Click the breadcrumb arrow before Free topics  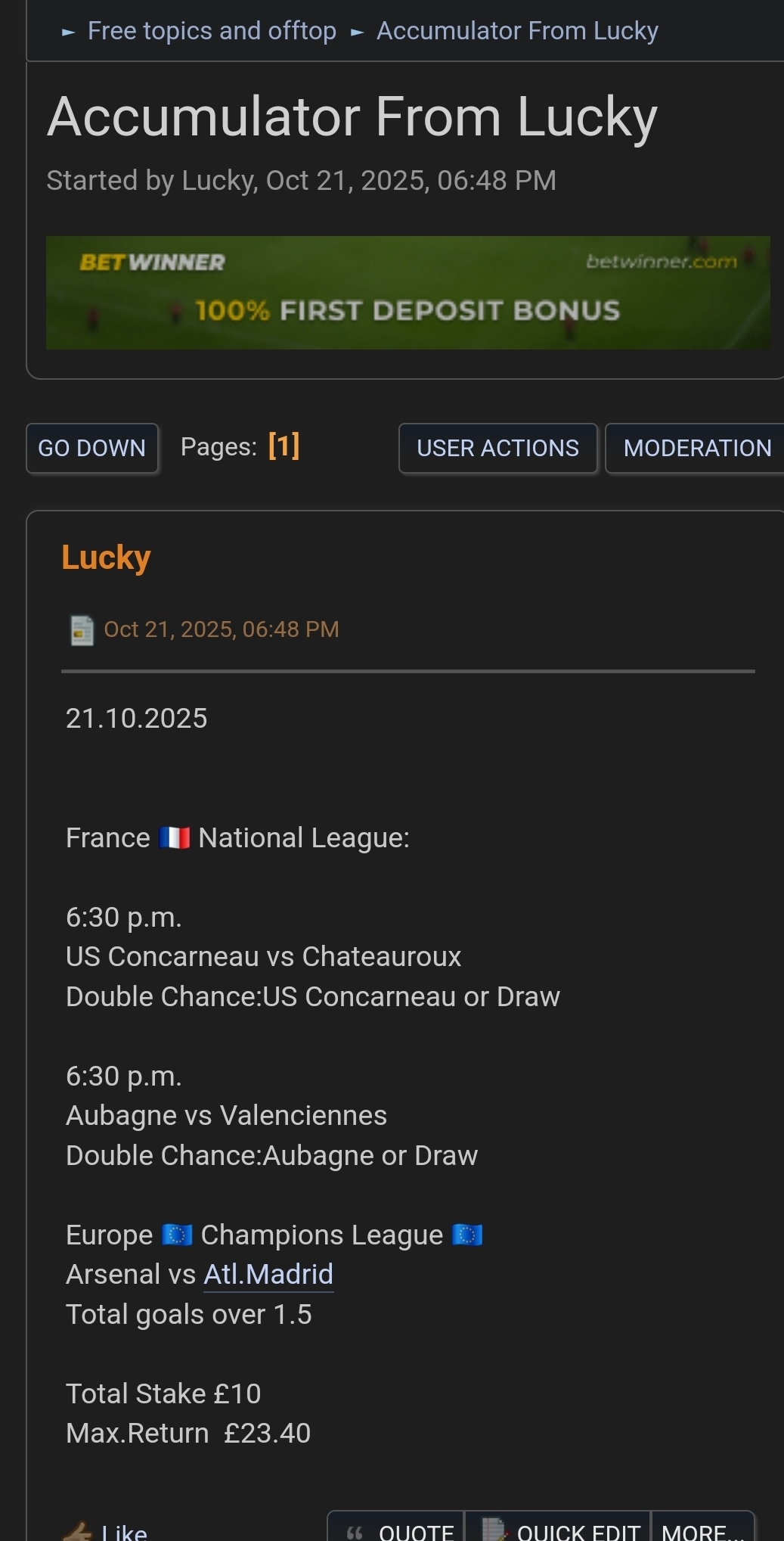pos(69,33)
